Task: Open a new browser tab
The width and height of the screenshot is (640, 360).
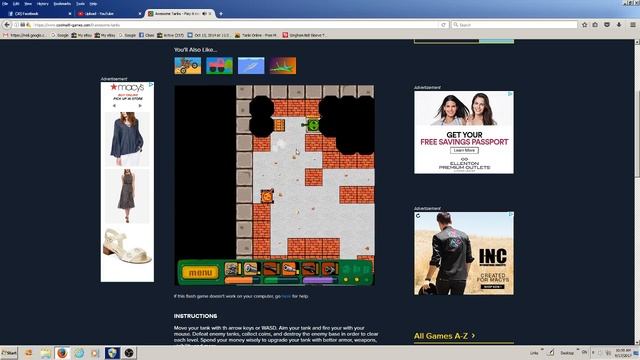Action: [221, 13]
